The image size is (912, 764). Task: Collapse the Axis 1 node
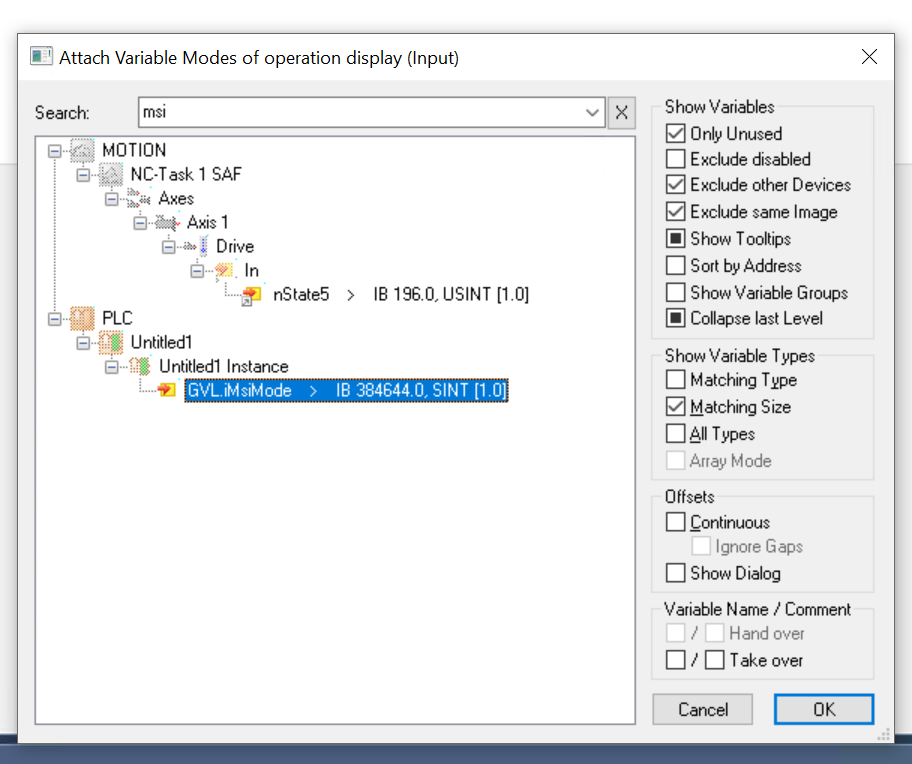pos(140,223)
